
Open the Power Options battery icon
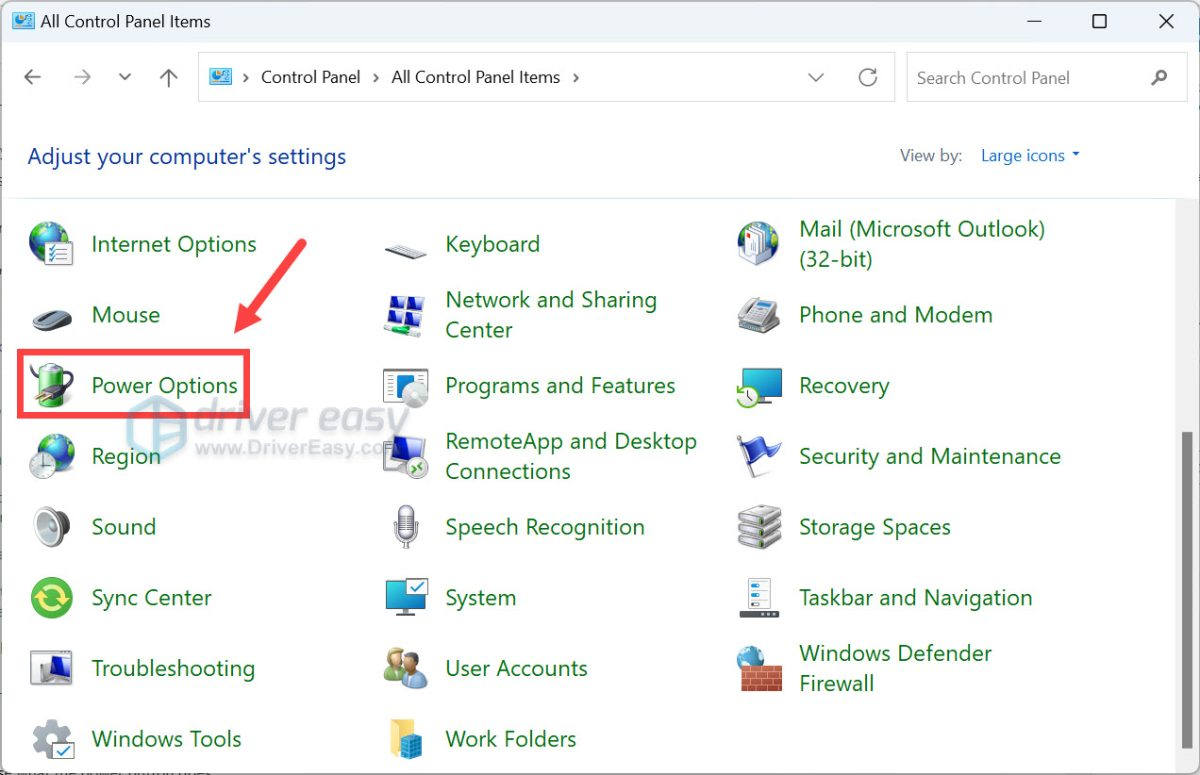(x=51, y=386)
